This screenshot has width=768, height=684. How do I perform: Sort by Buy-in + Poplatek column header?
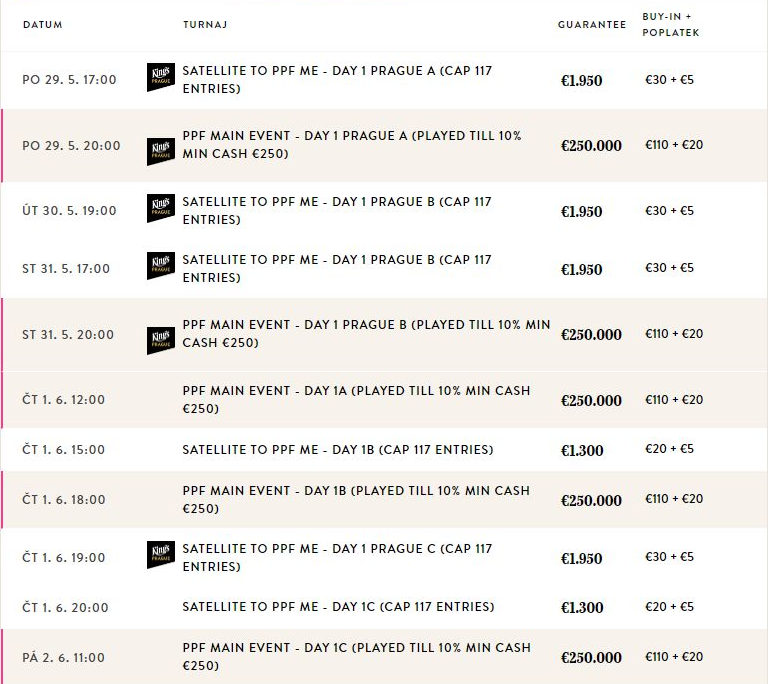coord(671,24)
